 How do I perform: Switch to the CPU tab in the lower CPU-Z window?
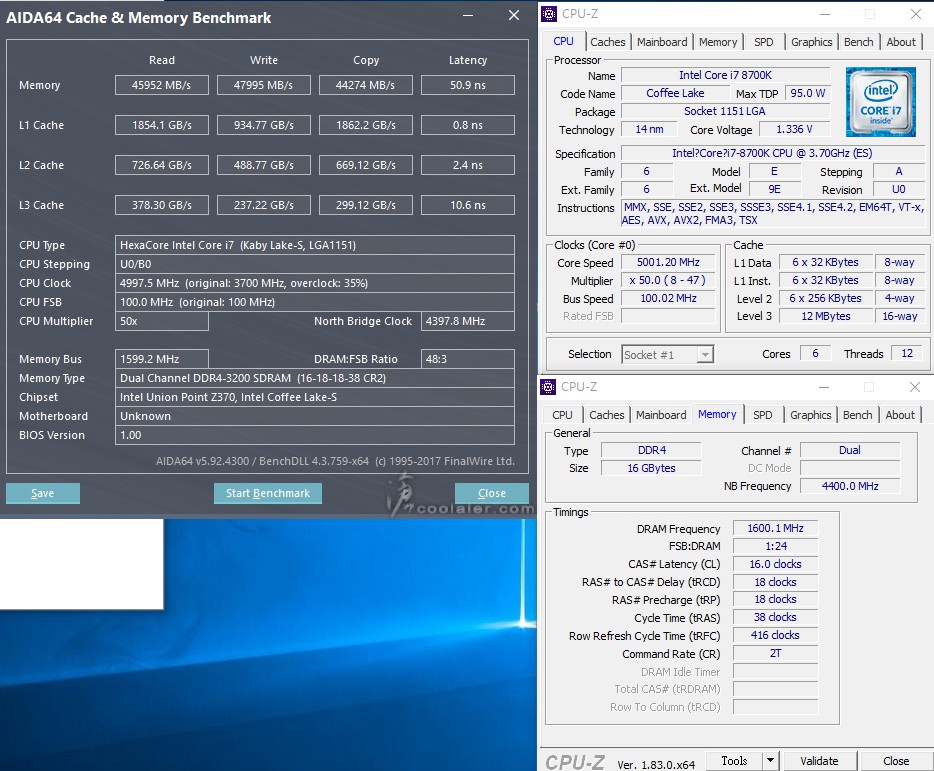click(562, 415)
